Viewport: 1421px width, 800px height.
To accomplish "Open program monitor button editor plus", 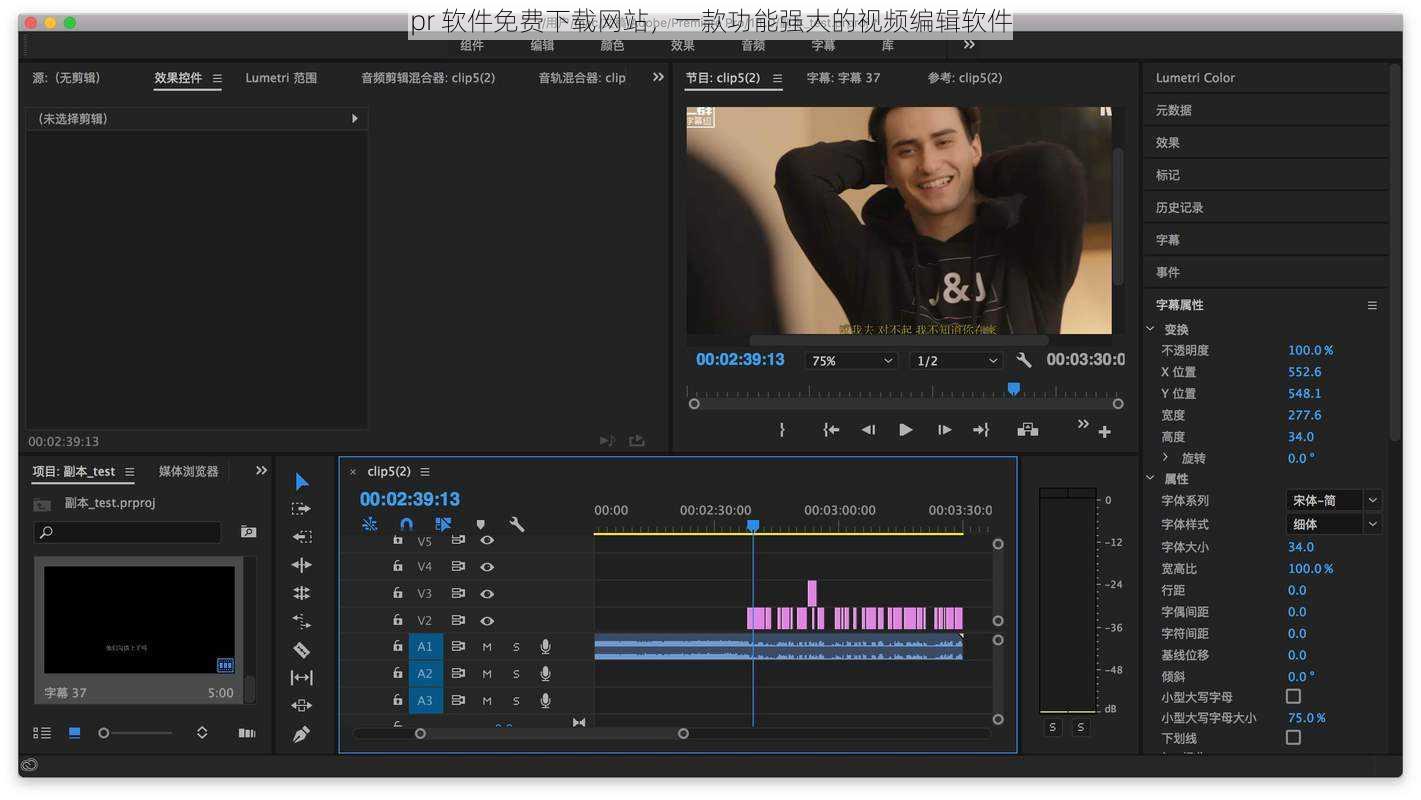I will point(1105,432).
